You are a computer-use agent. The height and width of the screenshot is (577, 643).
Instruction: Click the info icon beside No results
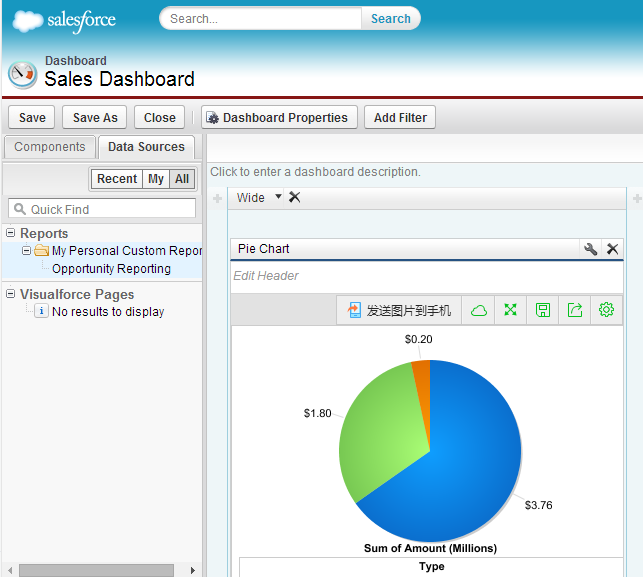click(x=41, y=311)
